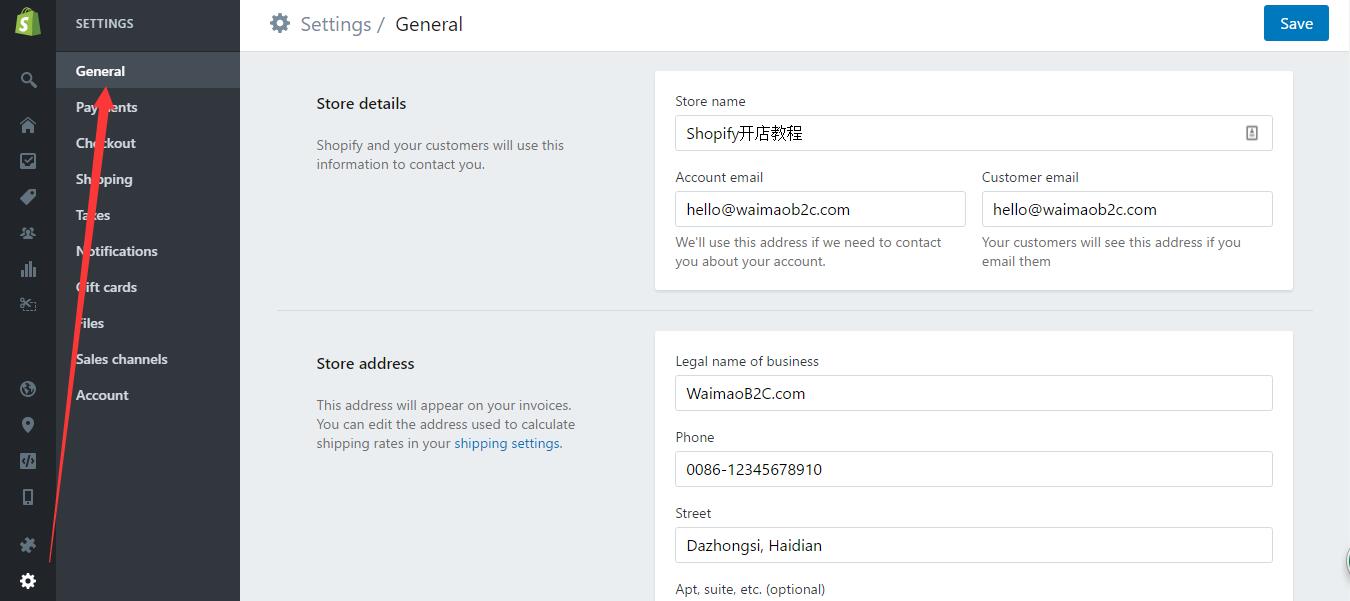
Task: Edit the Legal name of business field
Action: [x=973, y=393]
